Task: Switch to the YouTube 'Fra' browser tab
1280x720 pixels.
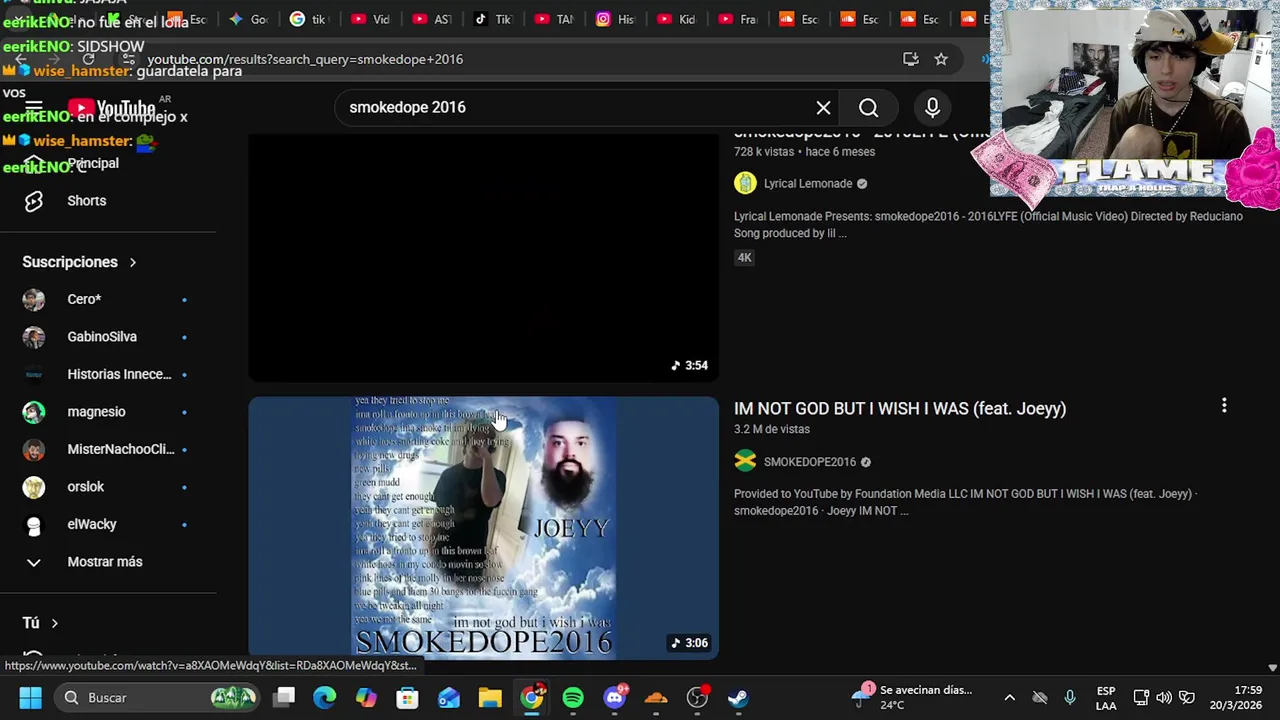Action: click(738, 19)
